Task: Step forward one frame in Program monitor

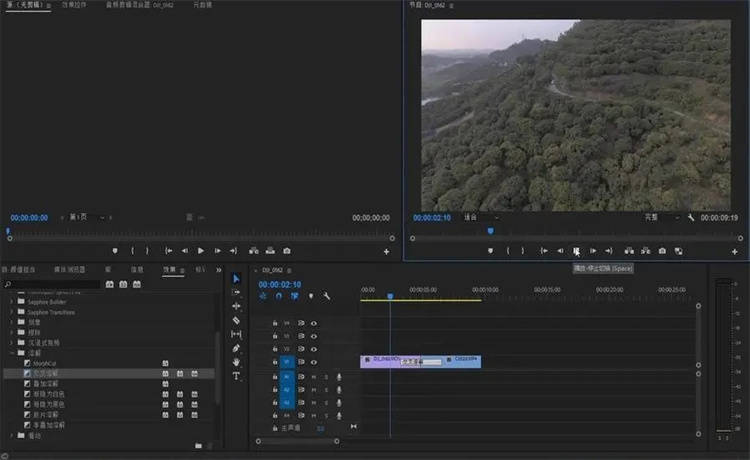Action: point(593,251)
